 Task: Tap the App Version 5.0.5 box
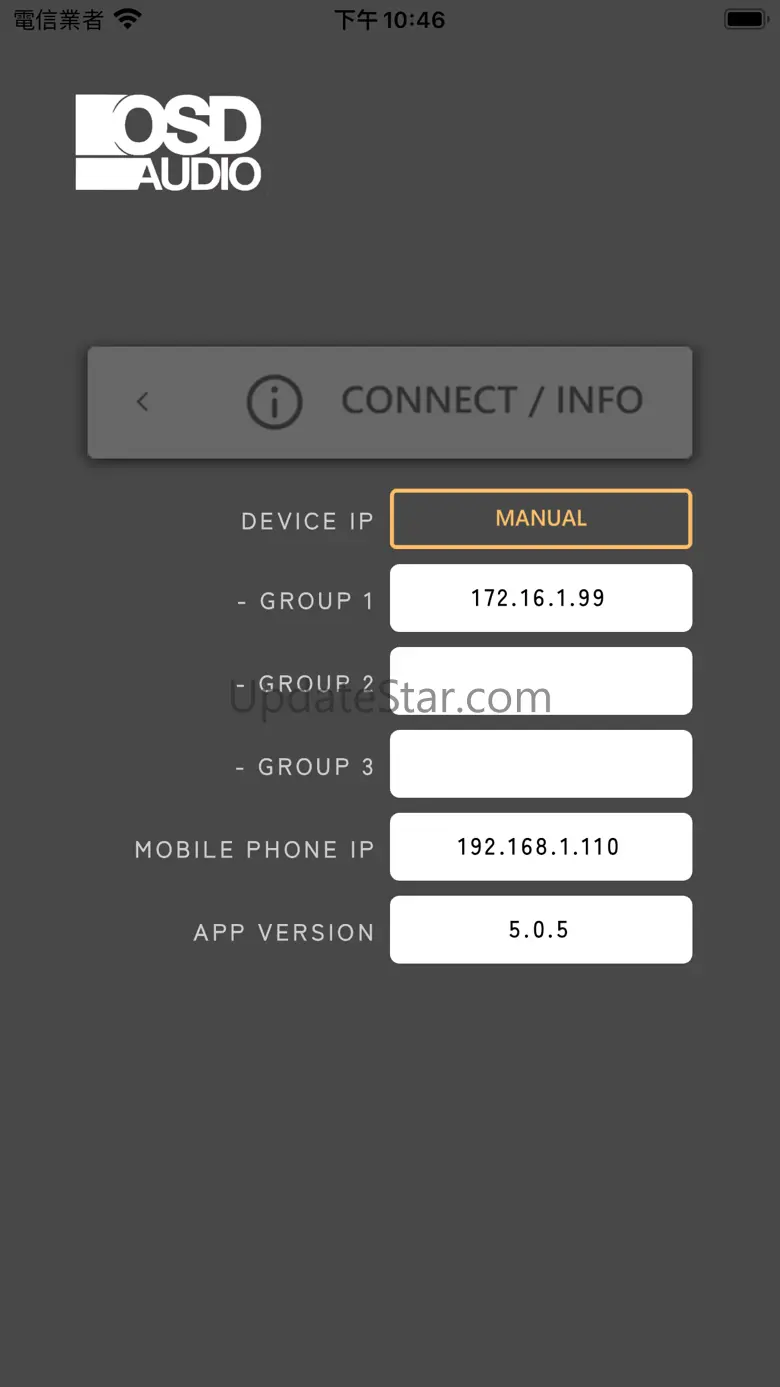coord(541,930)
